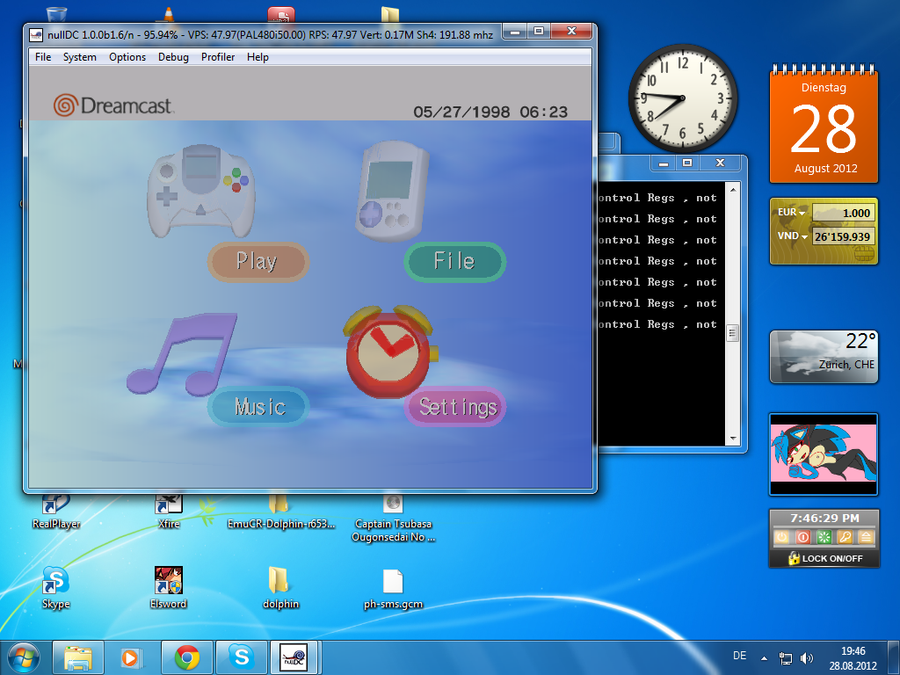Image resolution: width=900 pixels, height=675 pixels.
Task: Click the green sleep icon in gadget
Action: 824,537
